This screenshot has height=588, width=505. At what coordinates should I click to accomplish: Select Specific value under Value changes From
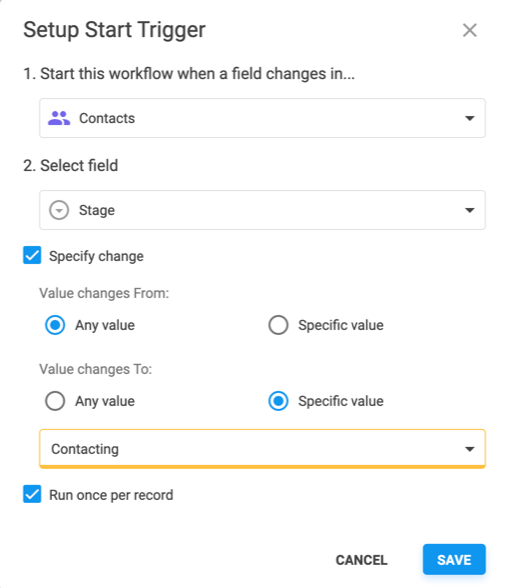point(278,325)
